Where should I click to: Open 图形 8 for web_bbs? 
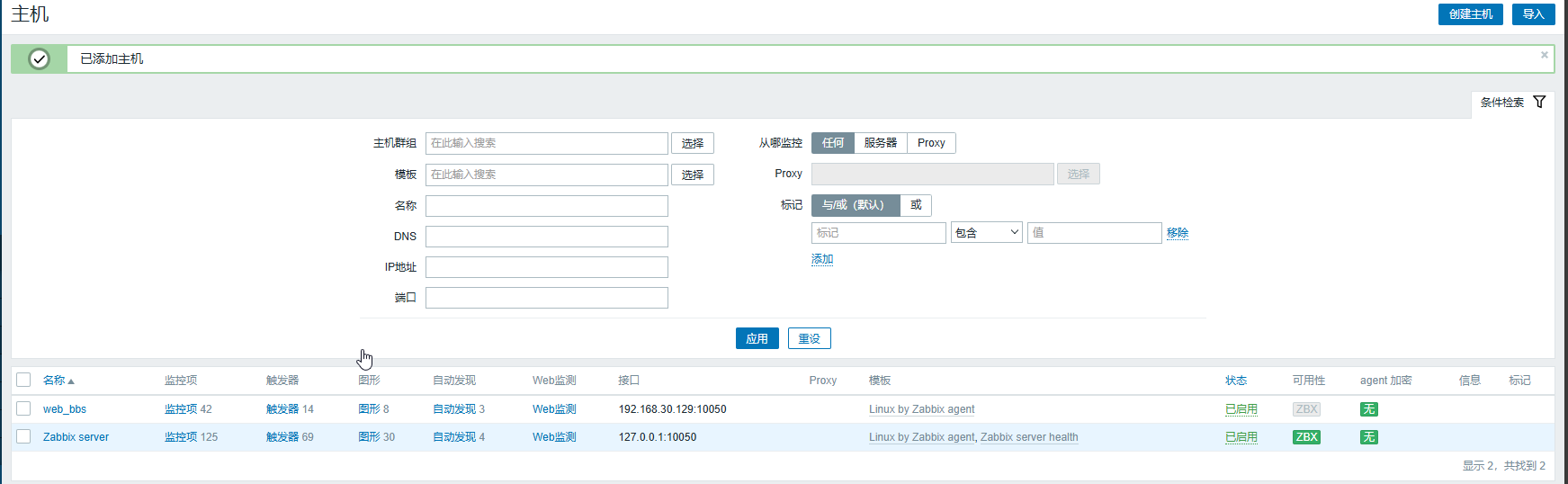pos(369,409)
